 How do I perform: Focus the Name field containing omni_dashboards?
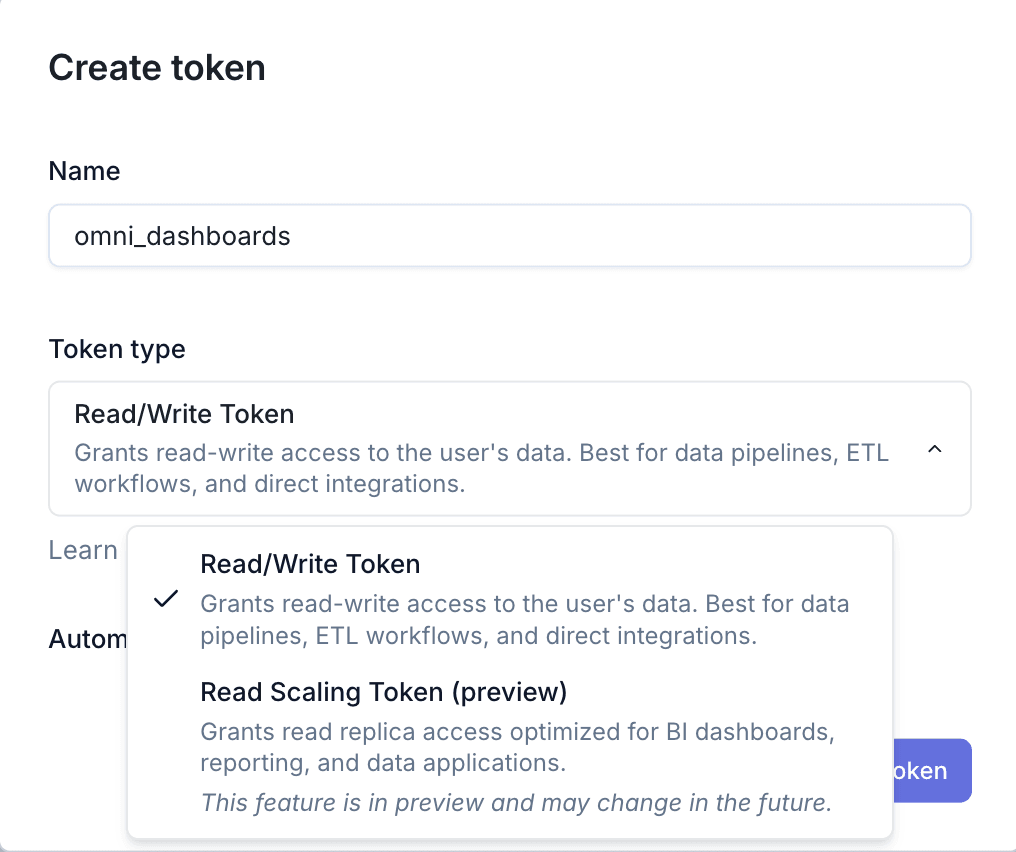pos(510,236)
